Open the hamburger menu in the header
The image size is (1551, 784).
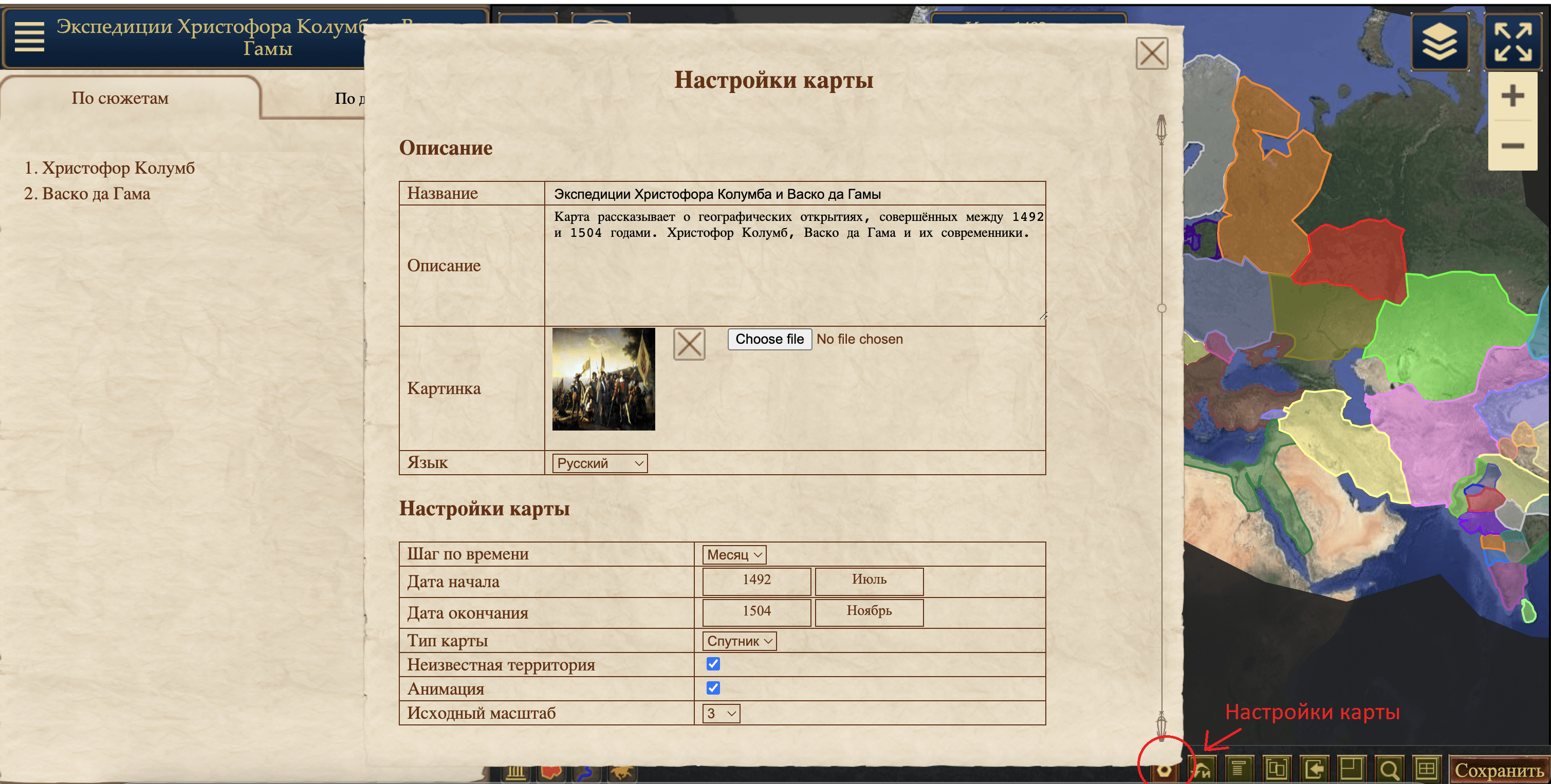click(x=29, y=36)
